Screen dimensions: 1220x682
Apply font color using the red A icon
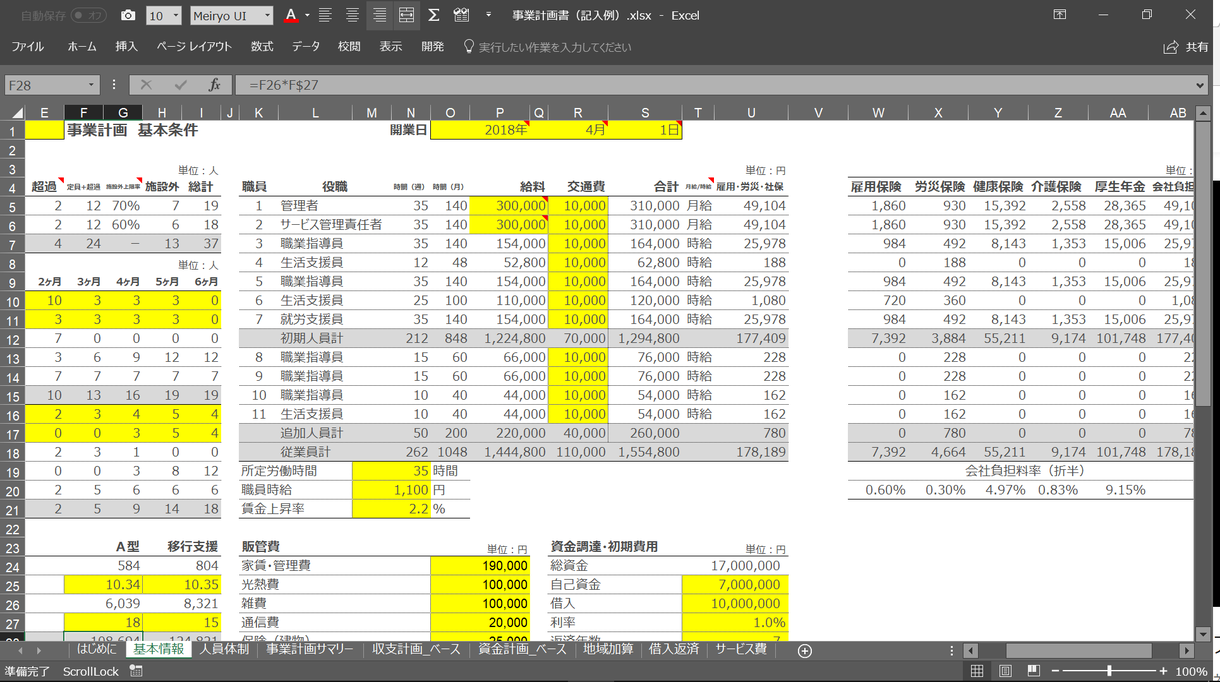290,16
